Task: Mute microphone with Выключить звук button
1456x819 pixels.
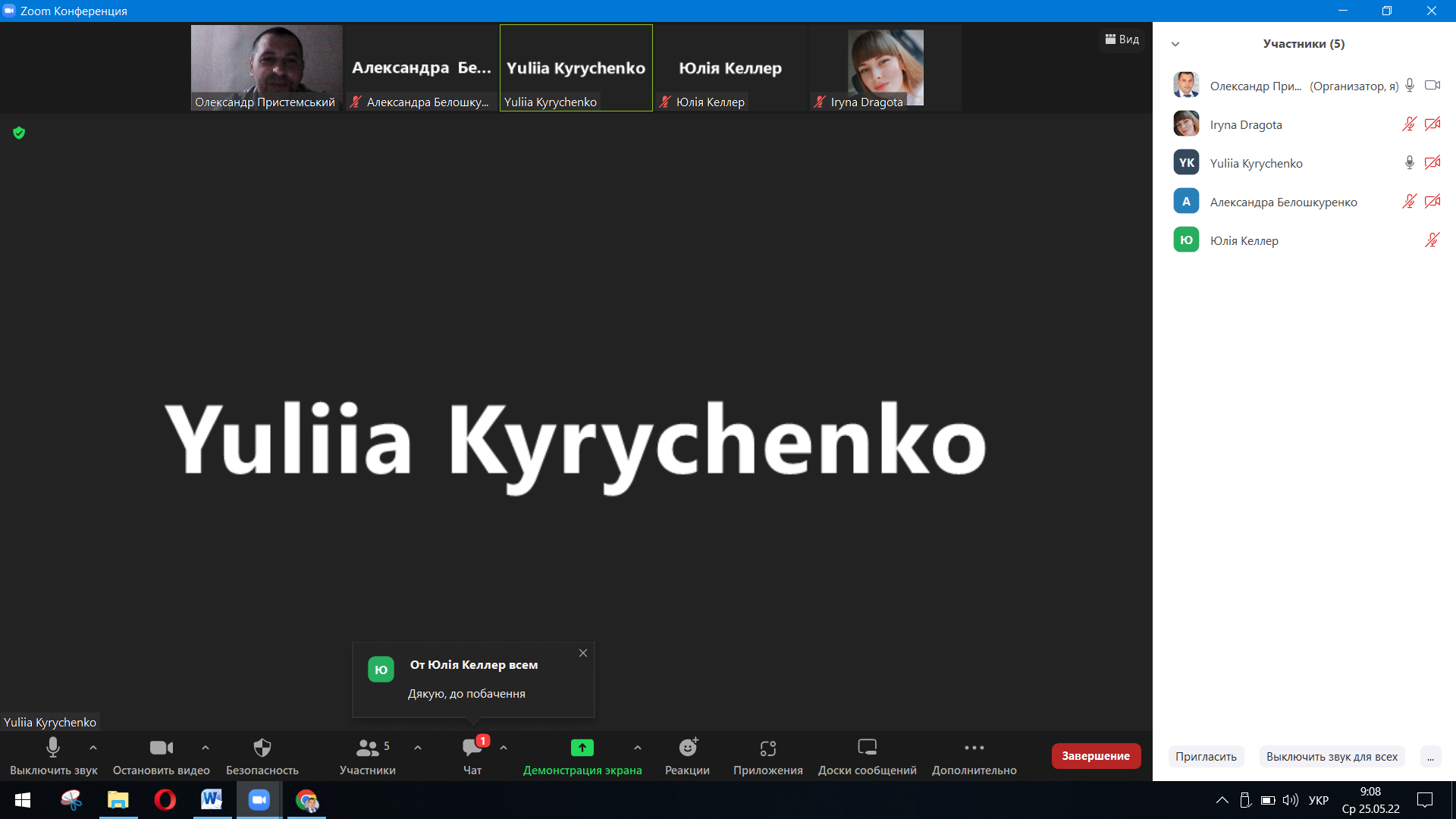Action: click(53, 756)
